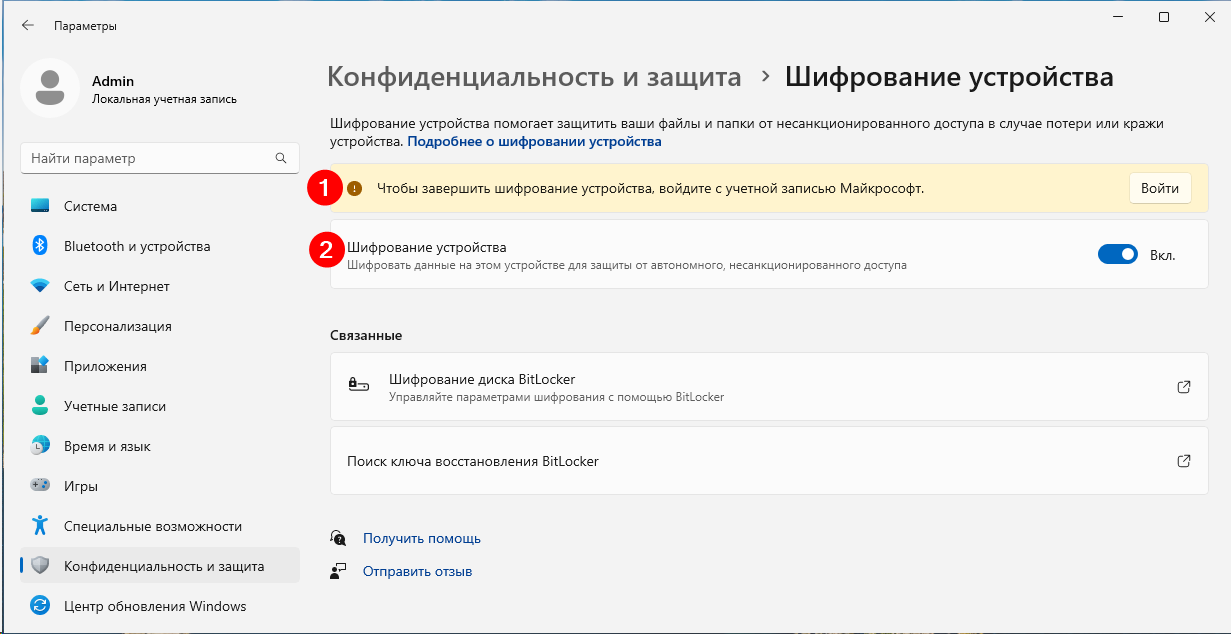Screen dimensions: 1231x634
Task: Select Приложения in the sidebar
Action: pyautogui.click(x=105, y=366)
